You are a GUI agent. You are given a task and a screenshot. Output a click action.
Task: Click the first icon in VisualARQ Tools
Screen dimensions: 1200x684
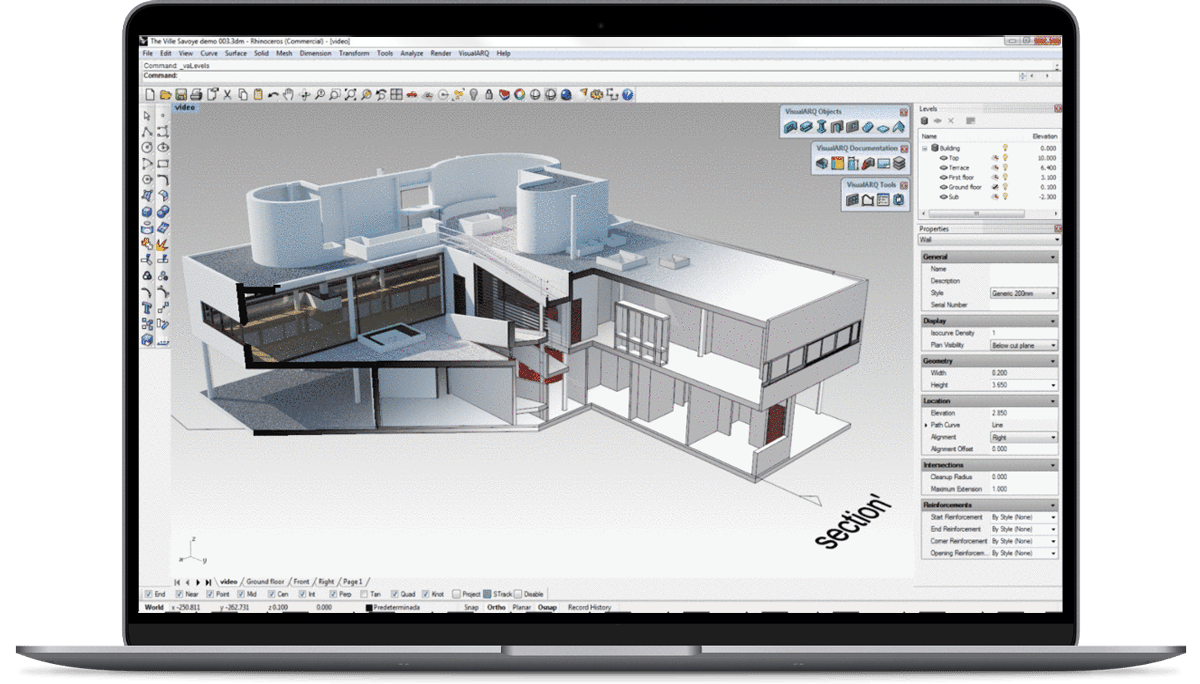click(853, 200)
